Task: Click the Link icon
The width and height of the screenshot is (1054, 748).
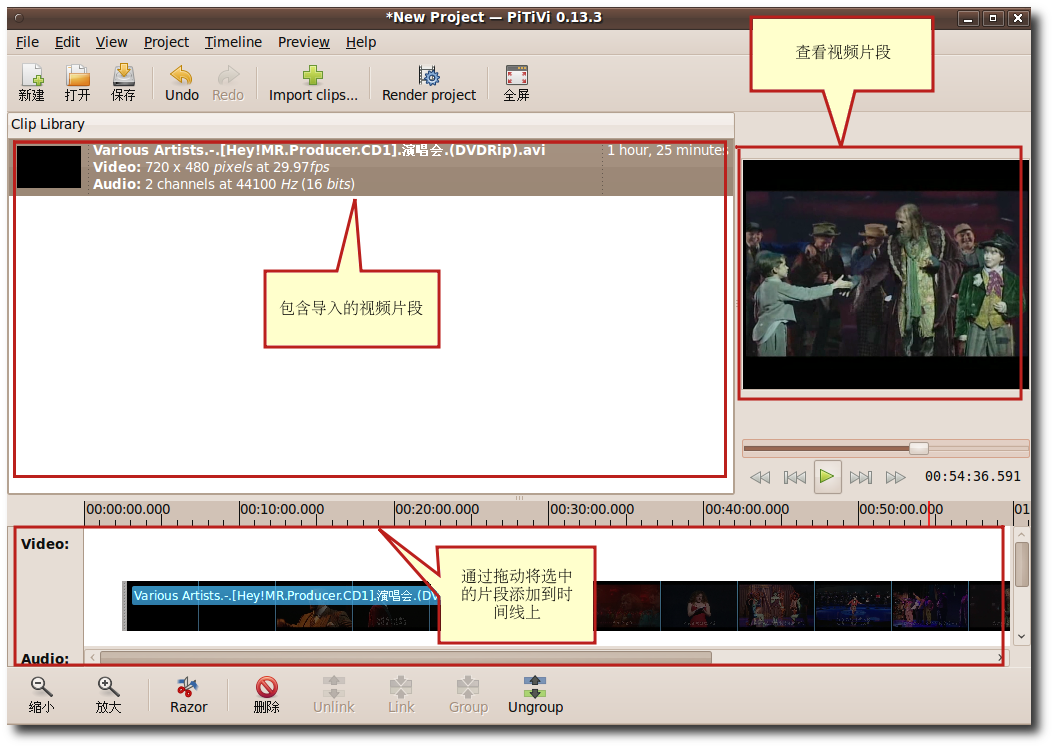Action: pos(401,695)
